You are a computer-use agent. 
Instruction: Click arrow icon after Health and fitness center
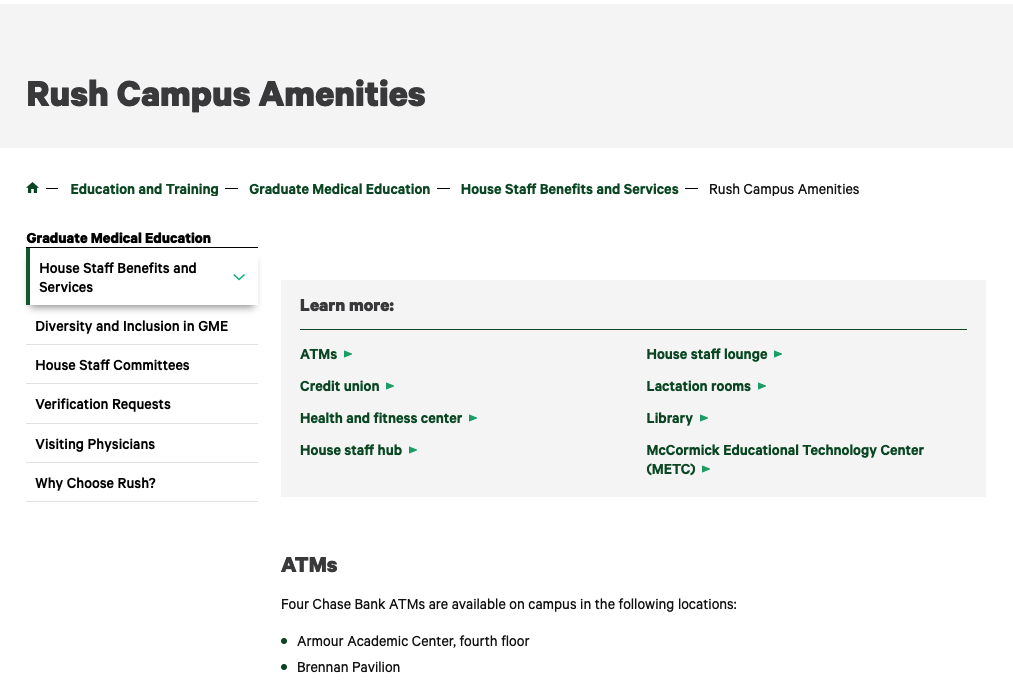tap(473, 418)
